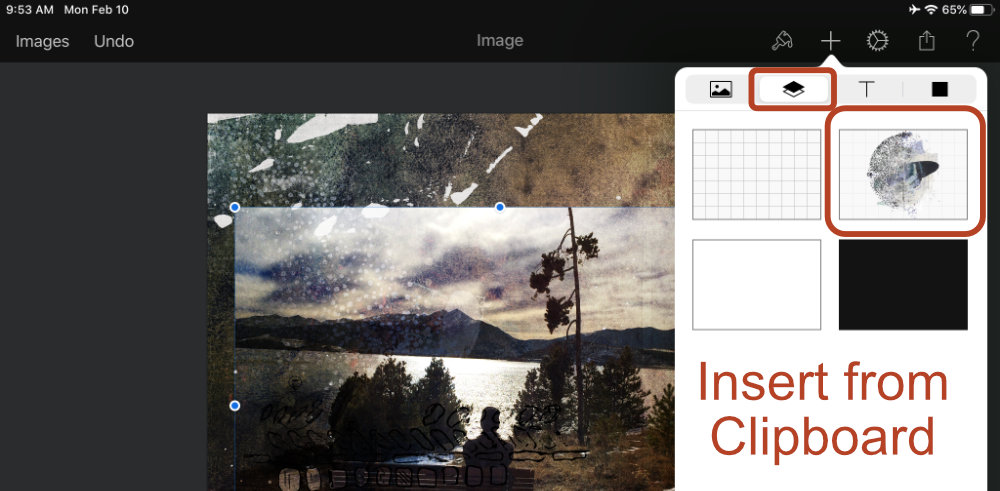Choose the text insert tab

click(866, 89)
